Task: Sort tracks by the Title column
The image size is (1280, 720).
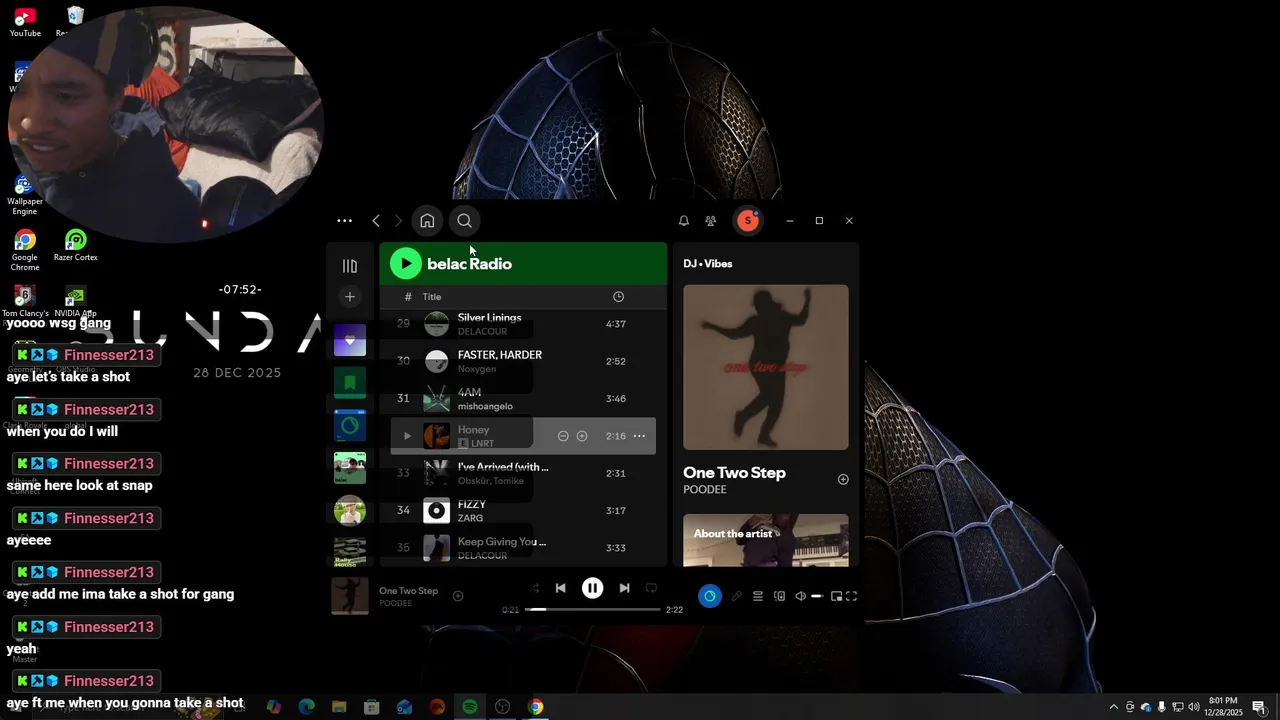Action: pos(432,297)
